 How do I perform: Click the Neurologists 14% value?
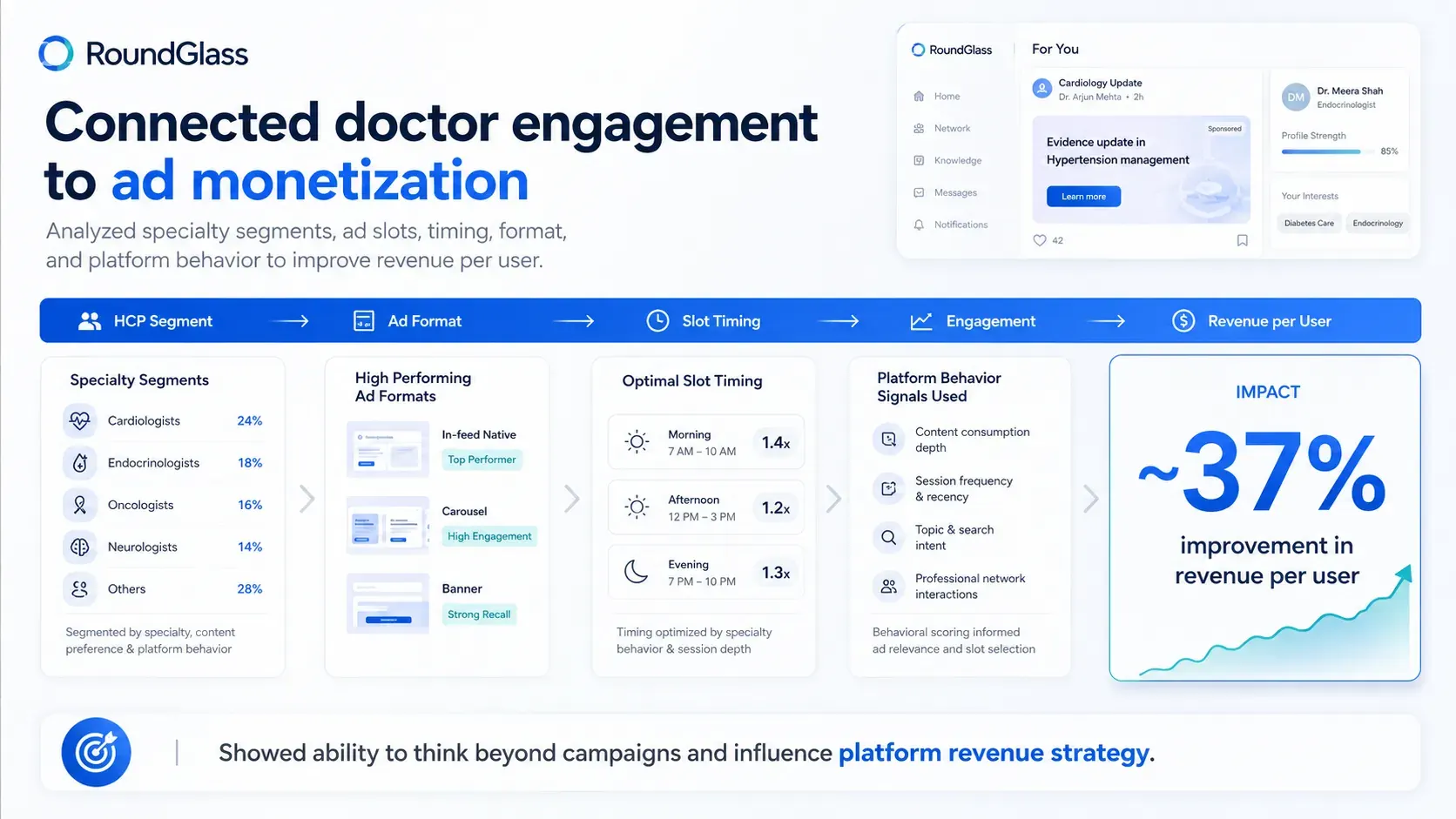click(x=250, y=547)
